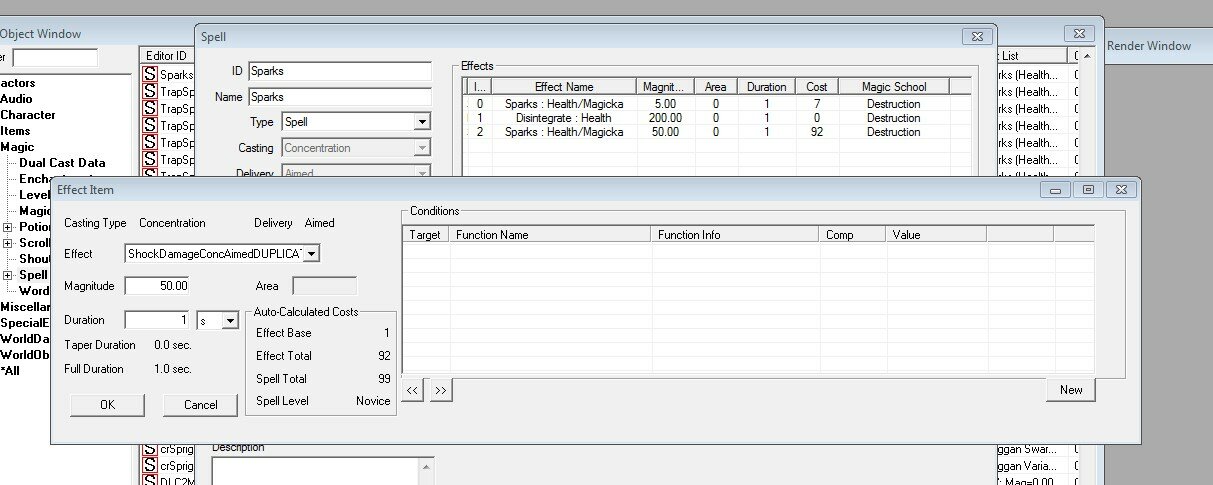
Task: Select the Sparks effect row with magnitude 50.00
Action: 718,132
